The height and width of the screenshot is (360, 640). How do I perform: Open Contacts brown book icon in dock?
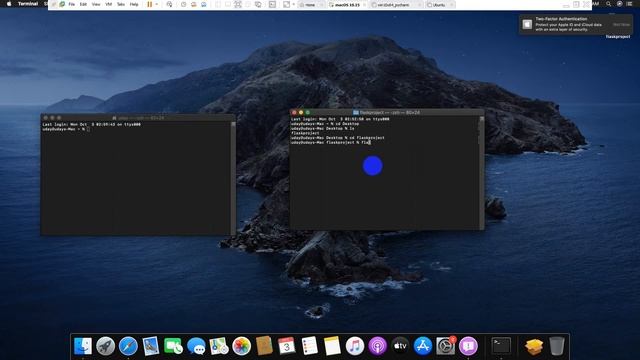[x=264, y=346]
